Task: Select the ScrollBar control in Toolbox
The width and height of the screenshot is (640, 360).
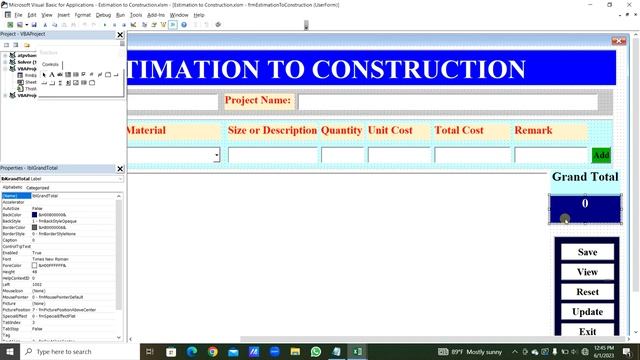Action: [x=60, y=83]
